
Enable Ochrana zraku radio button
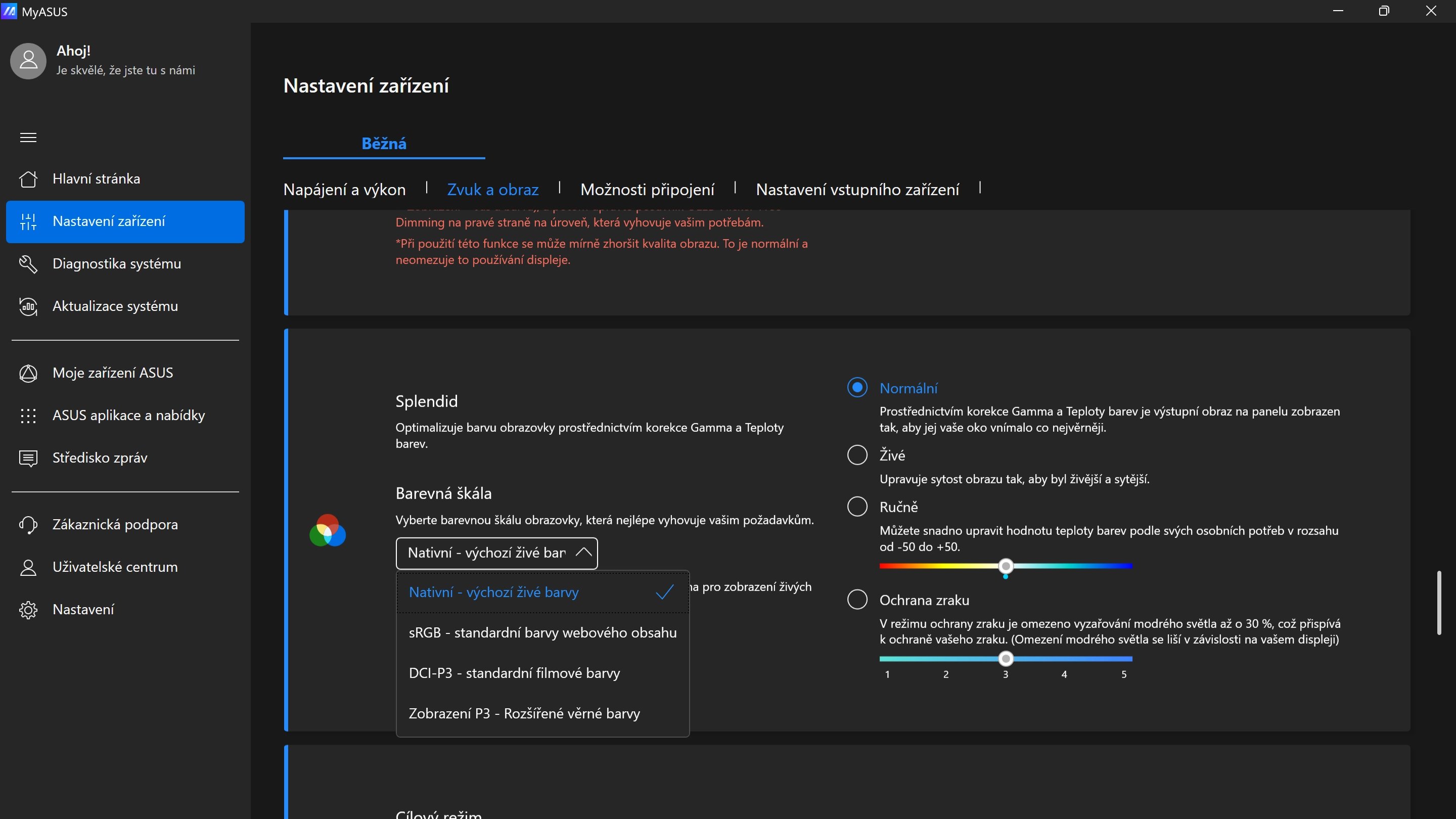tap(857, 600)
